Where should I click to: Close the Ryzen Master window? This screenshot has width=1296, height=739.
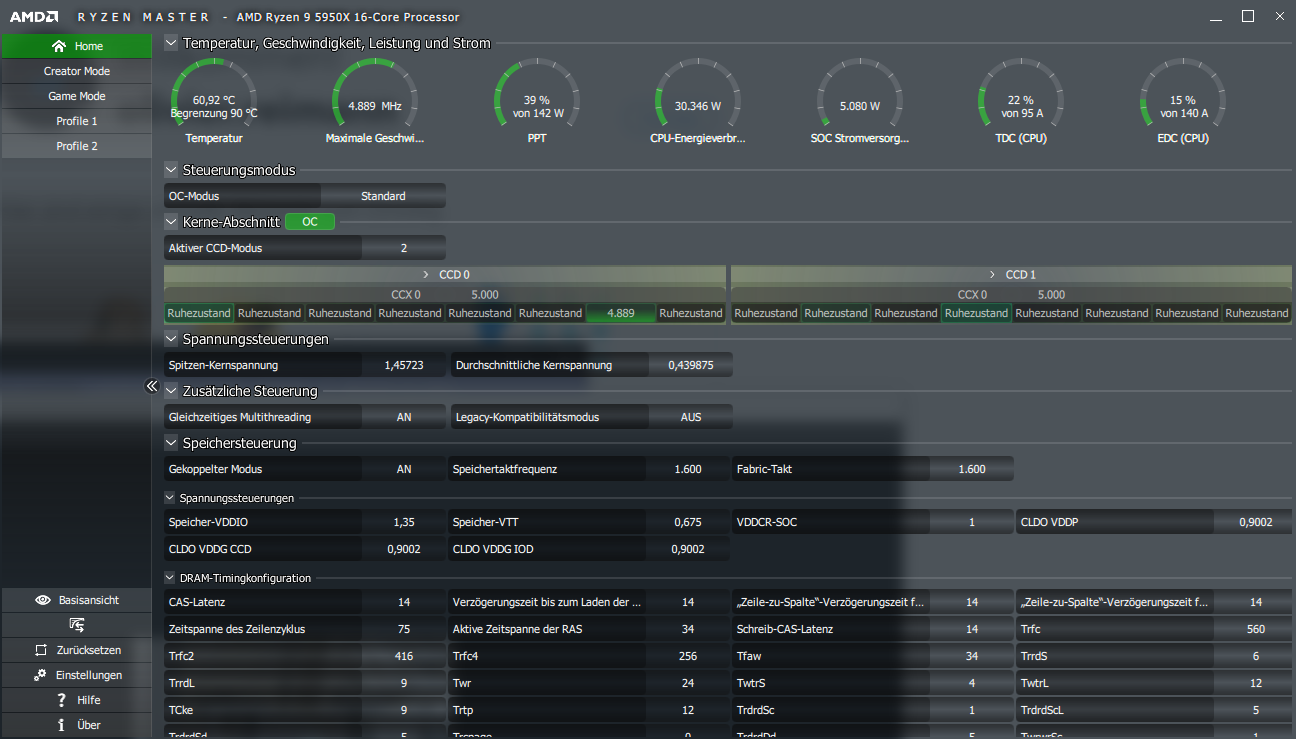point(1280,16)
